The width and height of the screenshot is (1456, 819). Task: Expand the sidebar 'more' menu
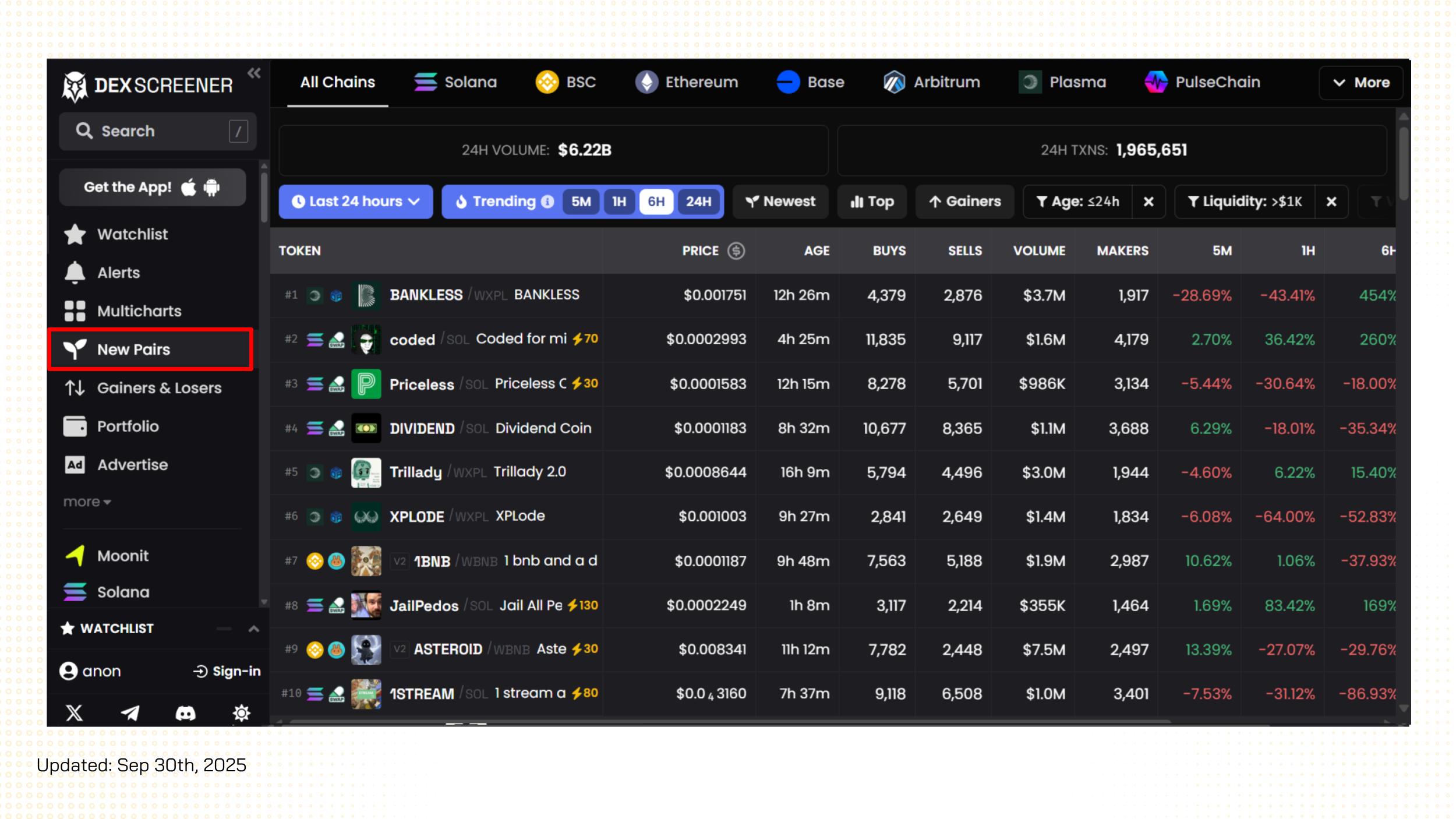pos(87,502)
